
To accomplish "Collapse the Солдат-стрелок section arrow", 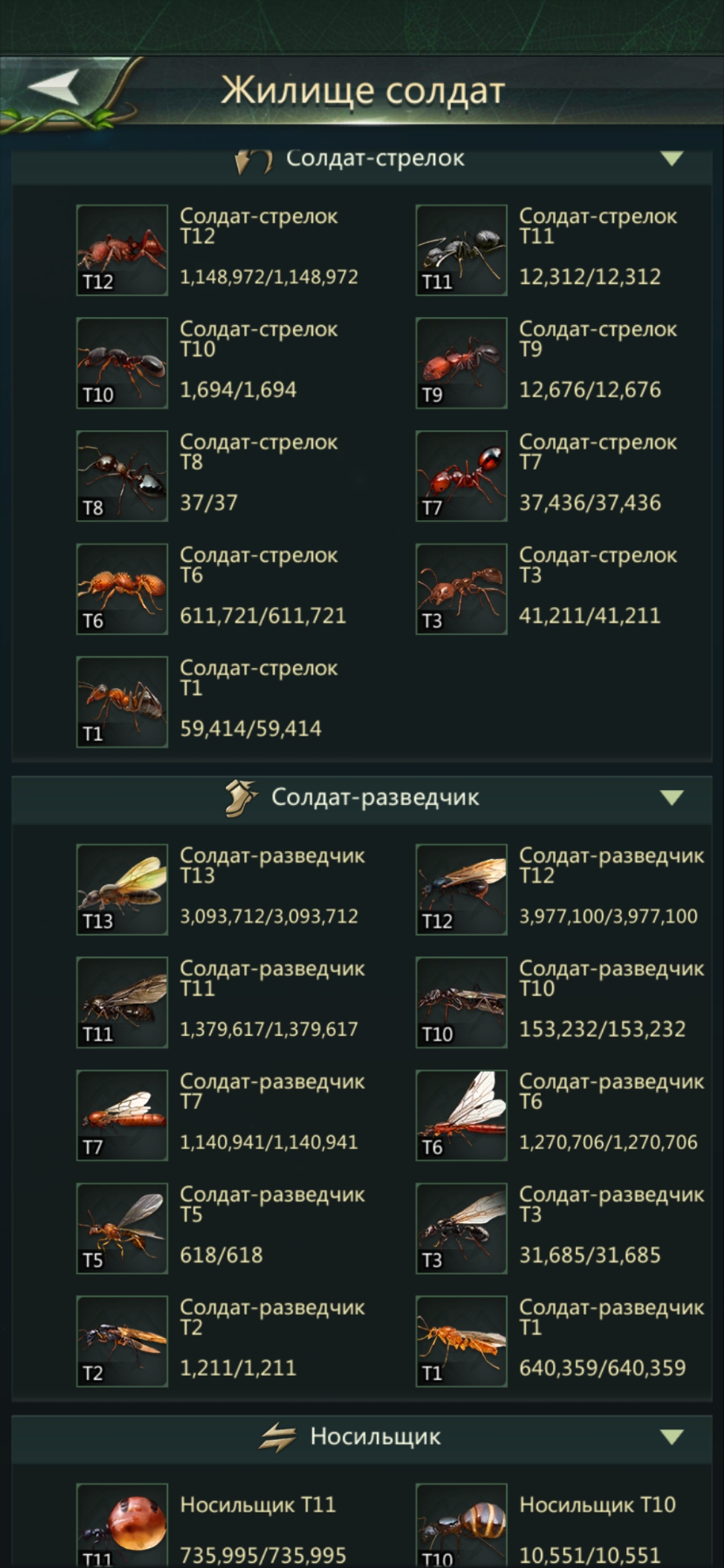I will pos(671,159).
